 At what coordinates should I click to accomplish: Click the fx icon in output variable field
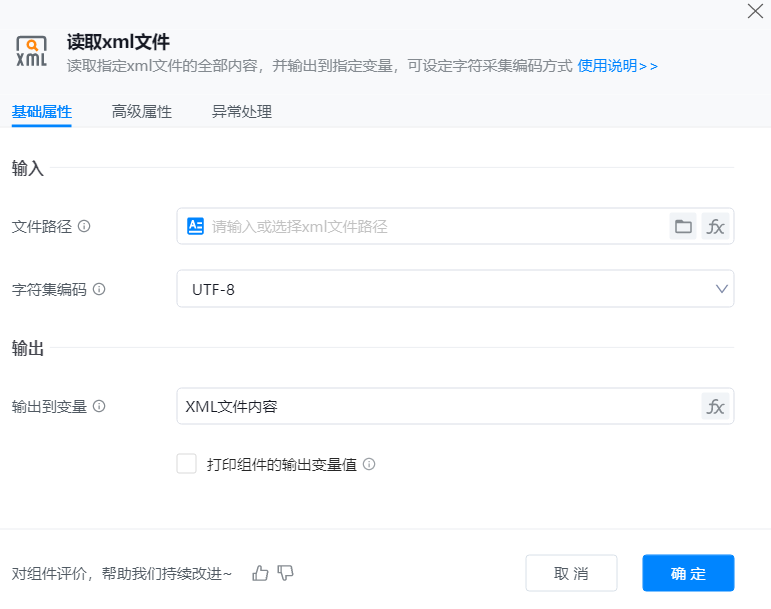tap(716, 407)
